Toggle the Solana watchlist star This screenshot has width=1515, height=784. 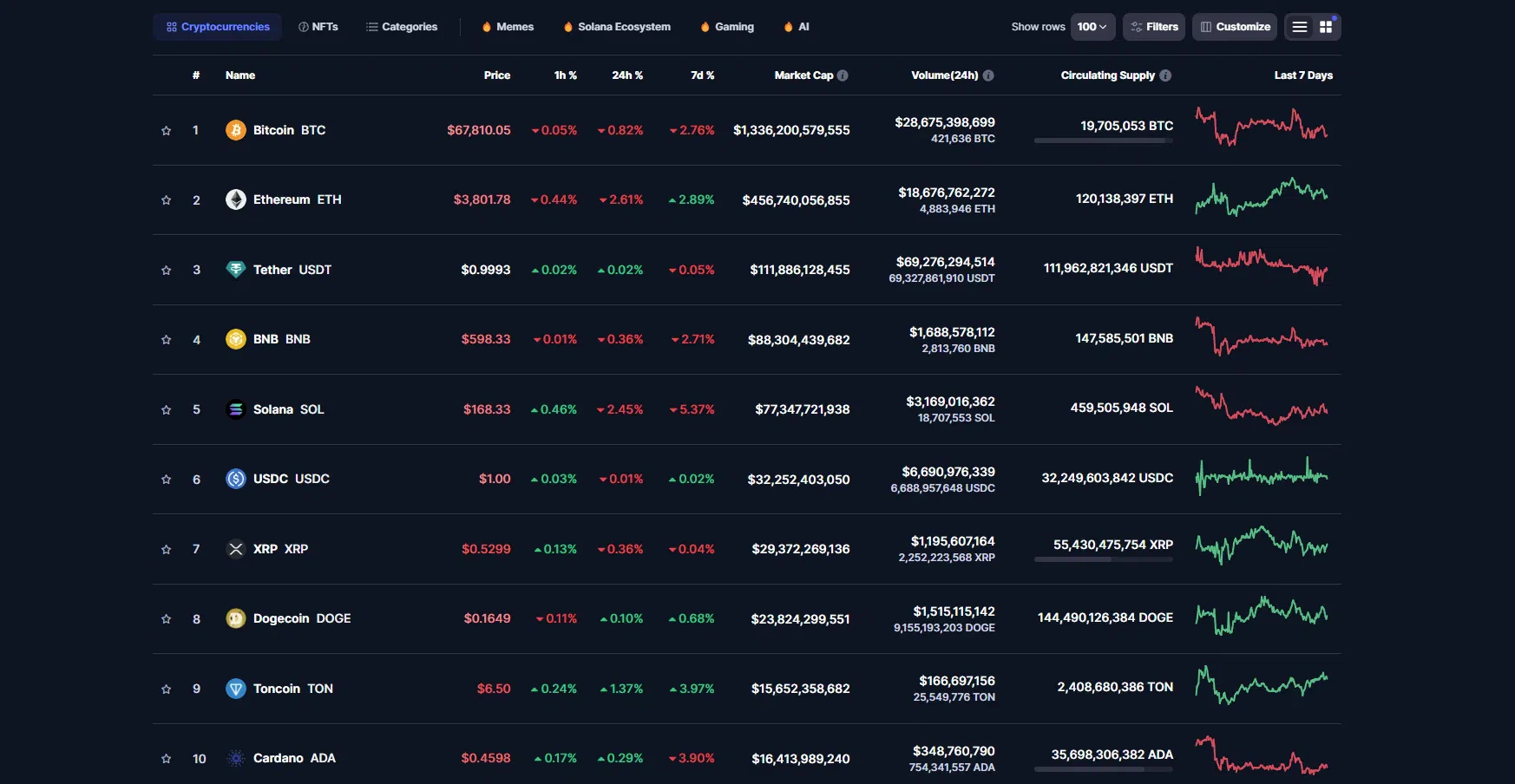coord(166,410)
